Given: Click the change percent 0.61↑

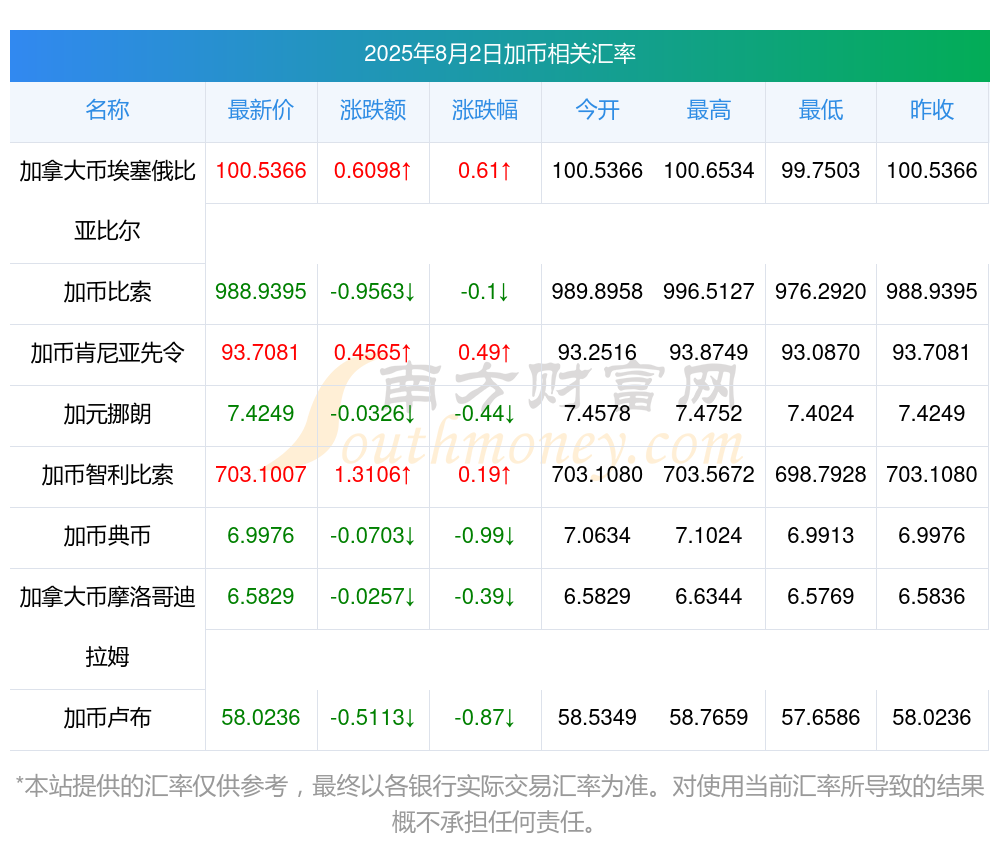Looking at the screenshot, I should (485, 171).
